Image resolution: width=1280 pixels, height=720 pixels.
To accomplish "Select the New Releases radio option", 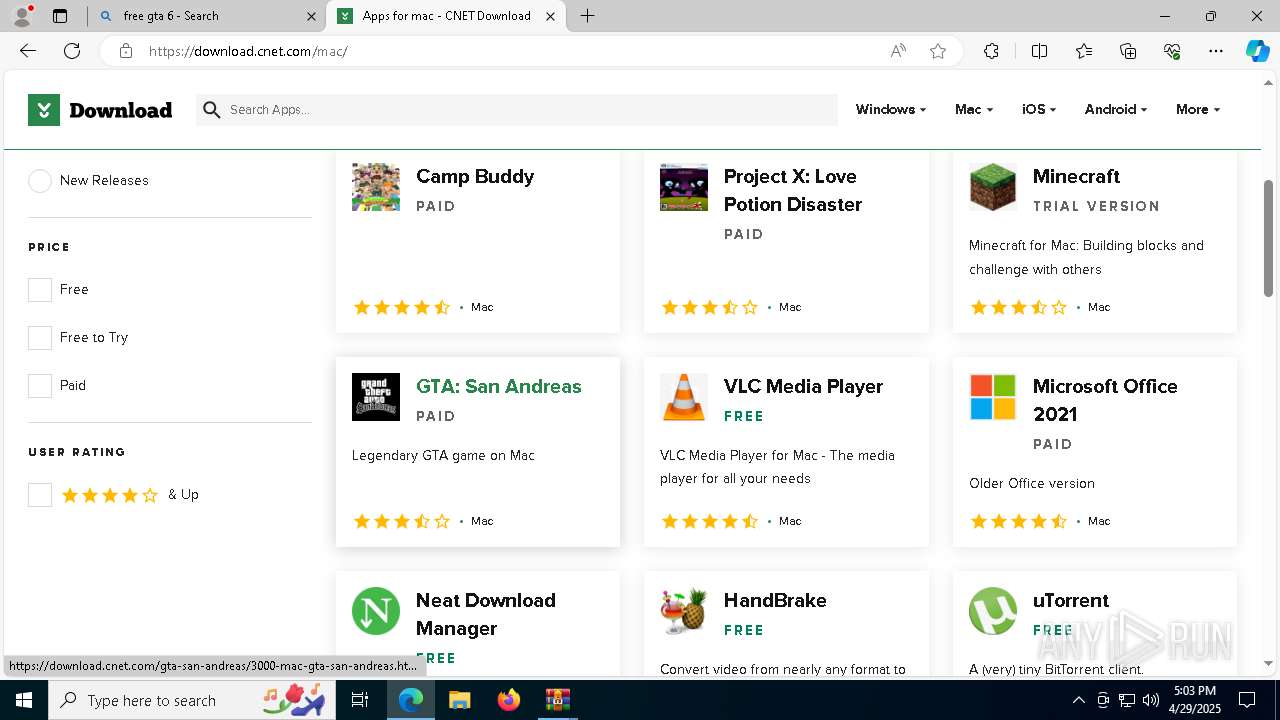I will pos(40,181).
